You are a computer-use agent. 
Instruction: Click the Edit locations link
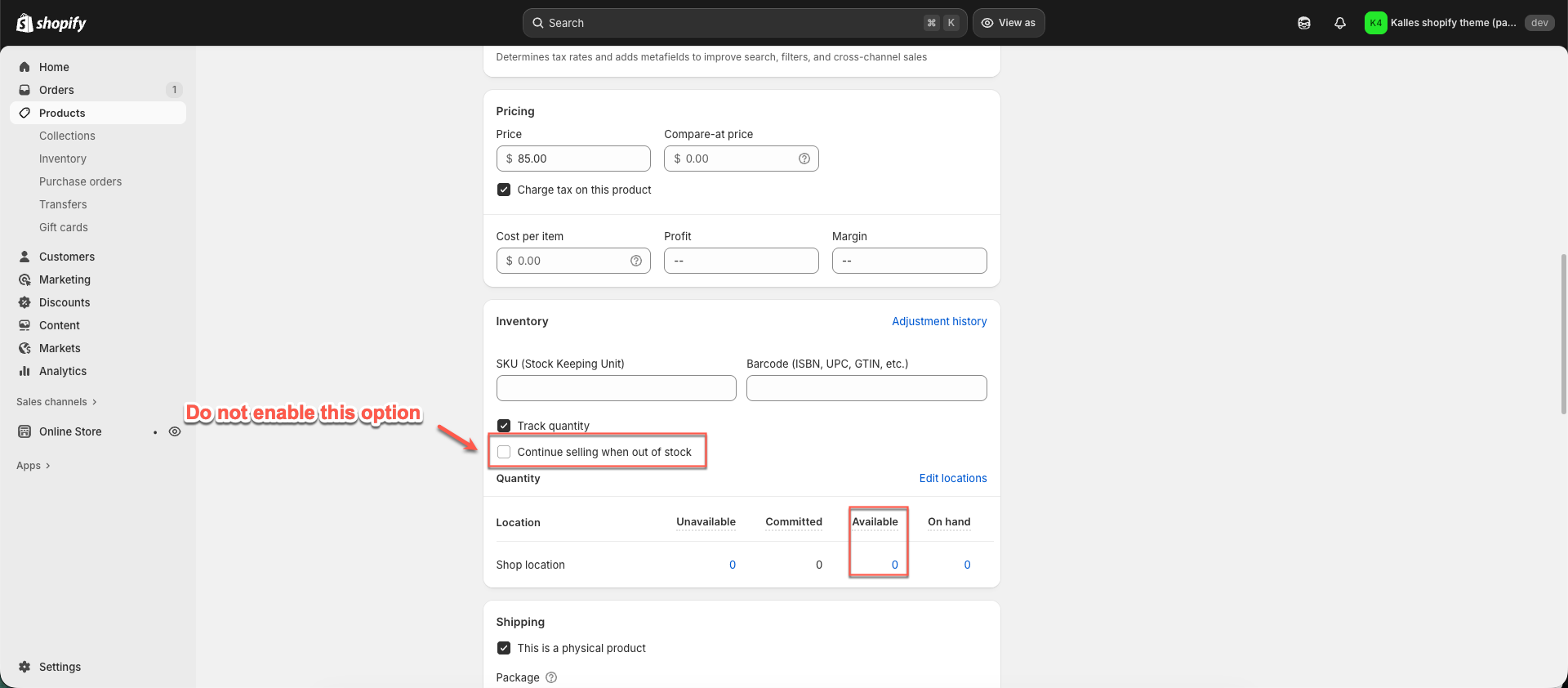tap(952, 478)
